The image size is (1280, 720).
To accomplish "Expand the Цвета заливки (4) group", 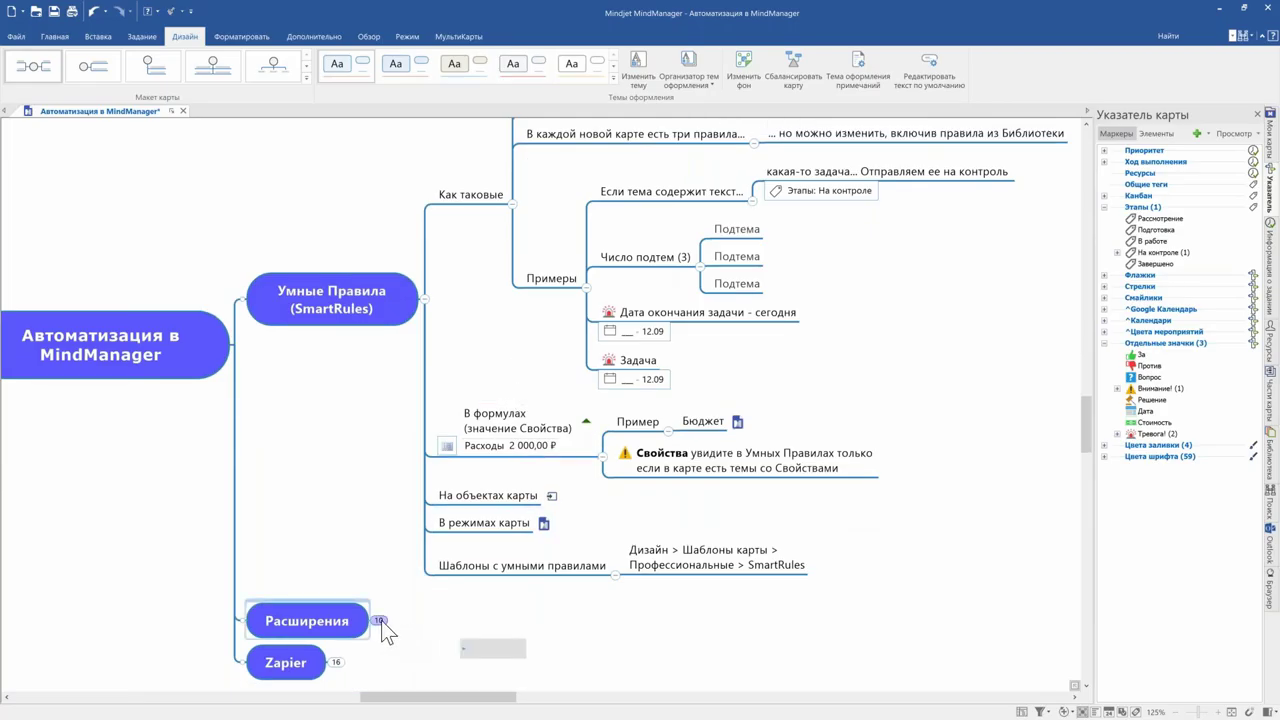I will [1104, 445].
